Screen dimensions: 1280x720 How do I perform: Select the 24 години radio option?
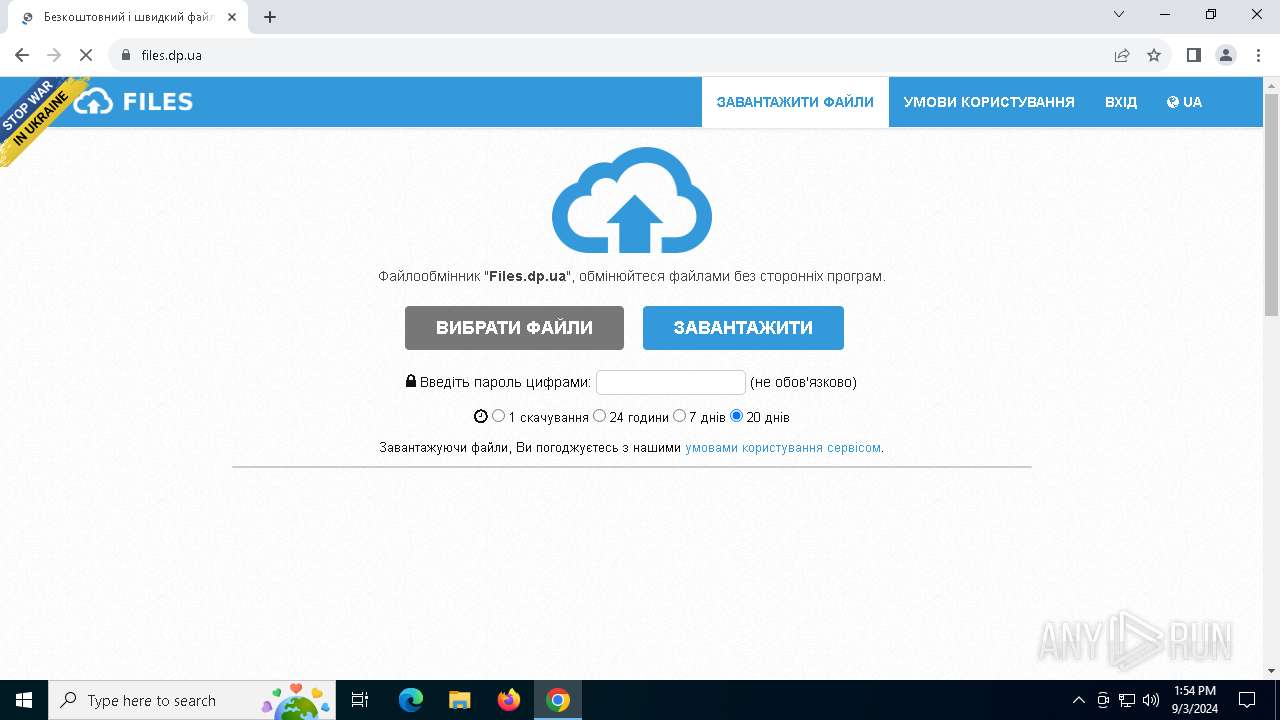point(599,416)
